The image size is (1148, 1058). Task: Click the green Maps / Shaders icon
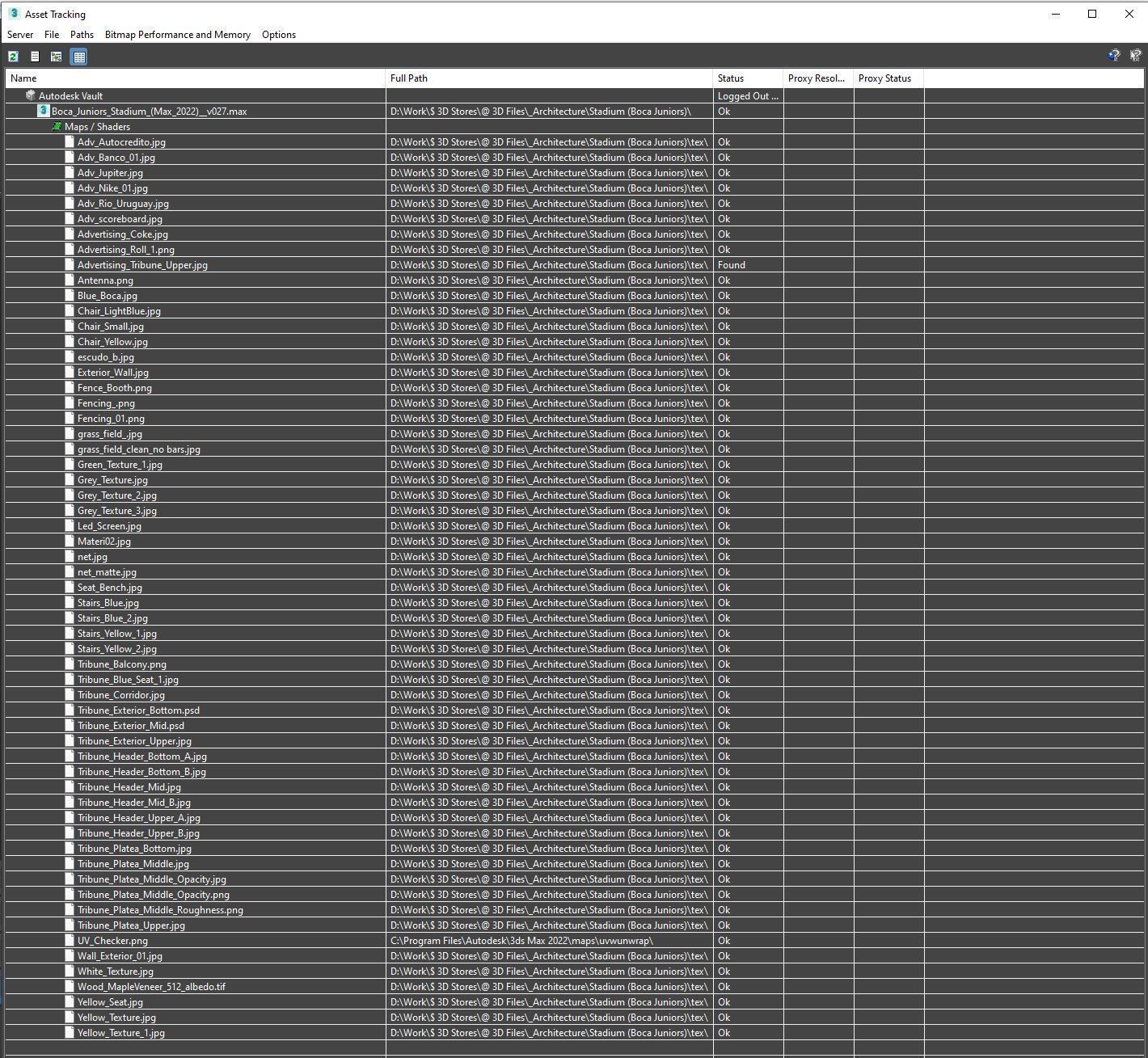[x=57, y=126]
